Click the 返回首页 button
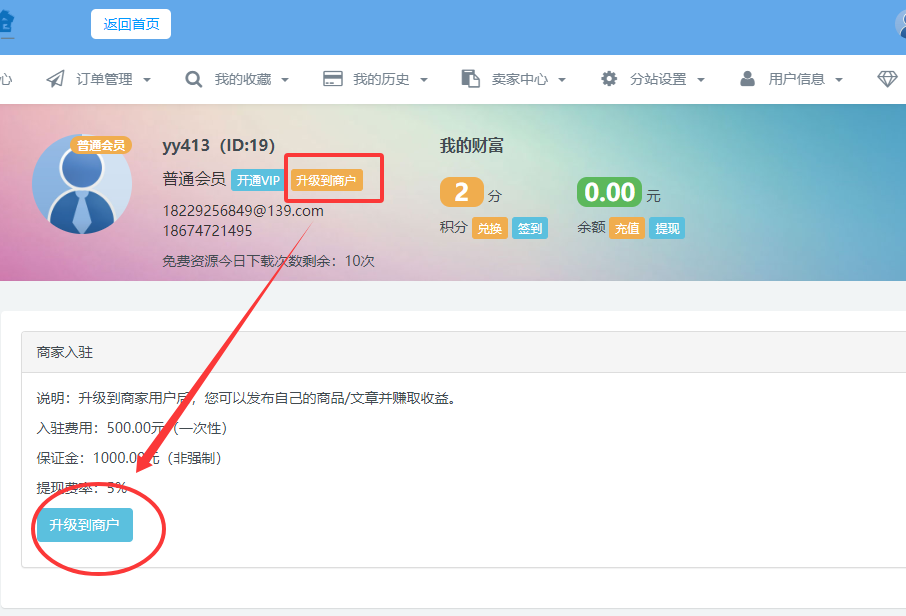906x616 pixels. pyautogui.click(x=131, y=24)
